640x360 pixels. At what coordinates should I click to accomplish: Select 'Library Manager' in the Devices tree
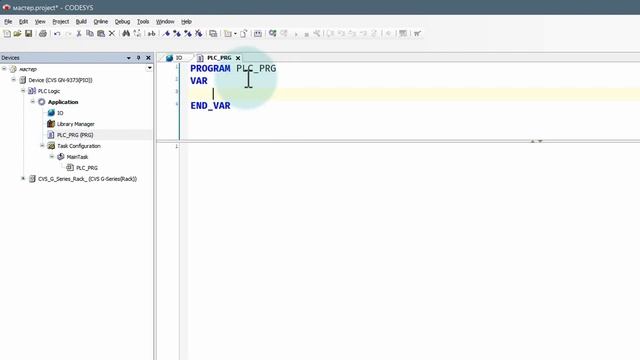click(76, 124)
